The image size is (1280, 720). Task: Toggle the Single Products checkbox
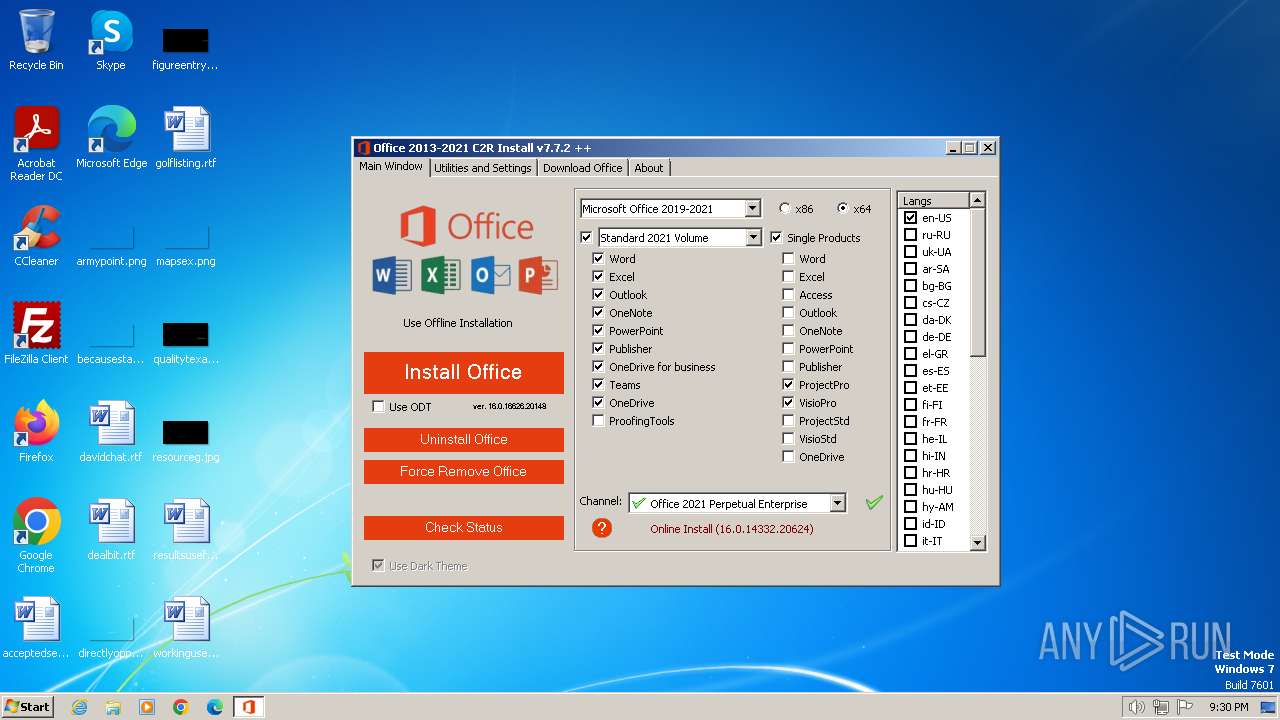tap(776, 238)
